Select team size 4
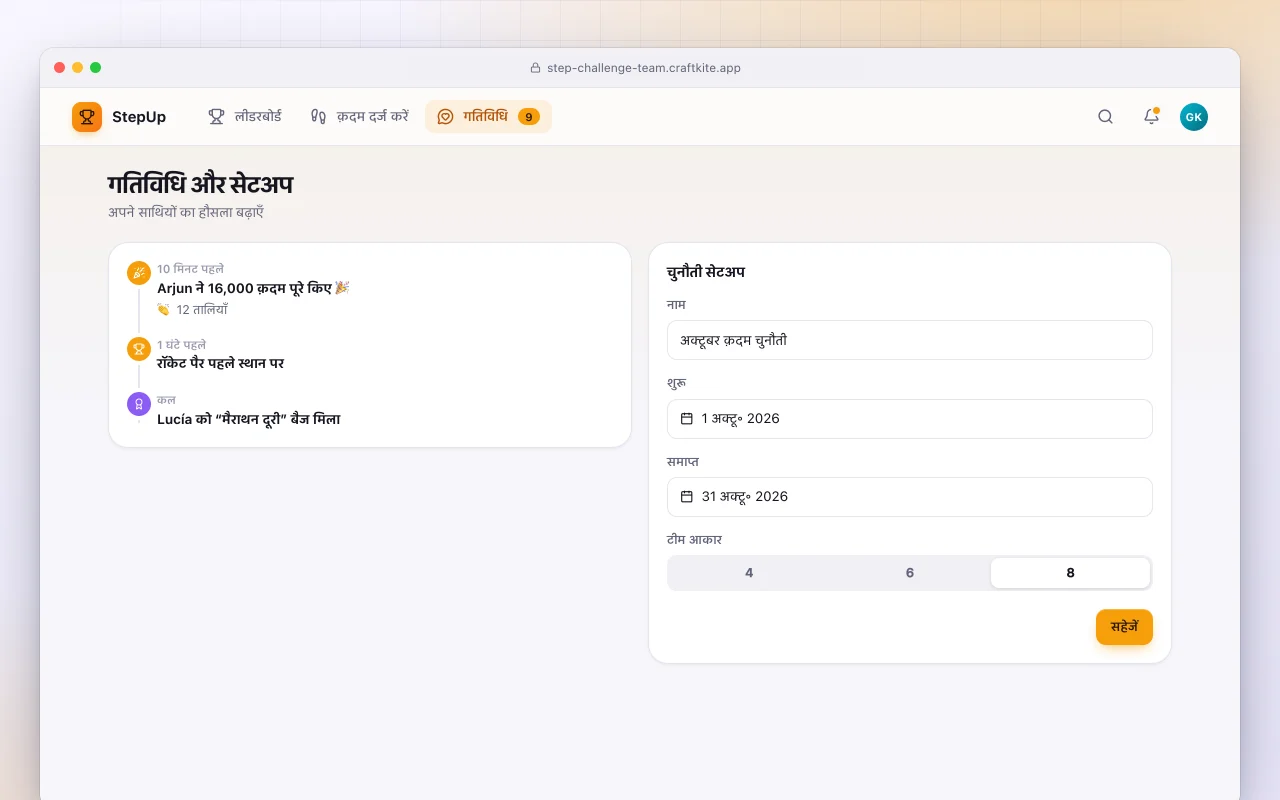The image size is (1280, 800). (749, 573)
